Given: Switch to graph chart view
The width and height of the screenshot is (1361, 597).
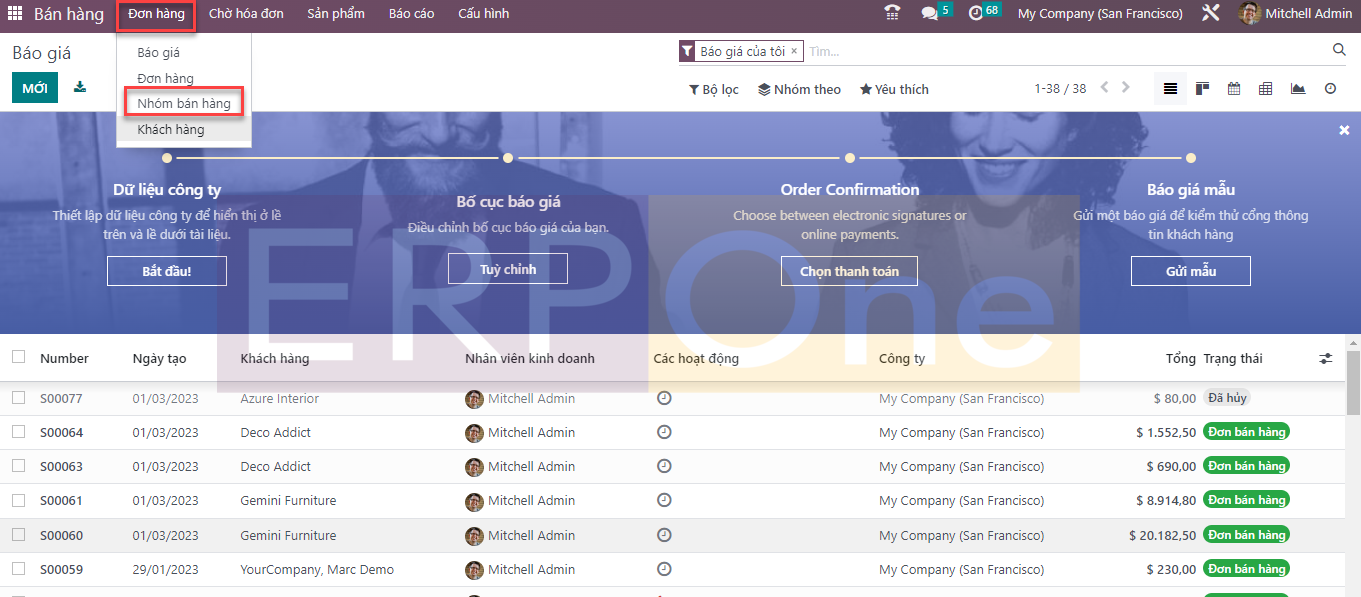Looking at the screenshot, I should click(x=1298, y=89).
